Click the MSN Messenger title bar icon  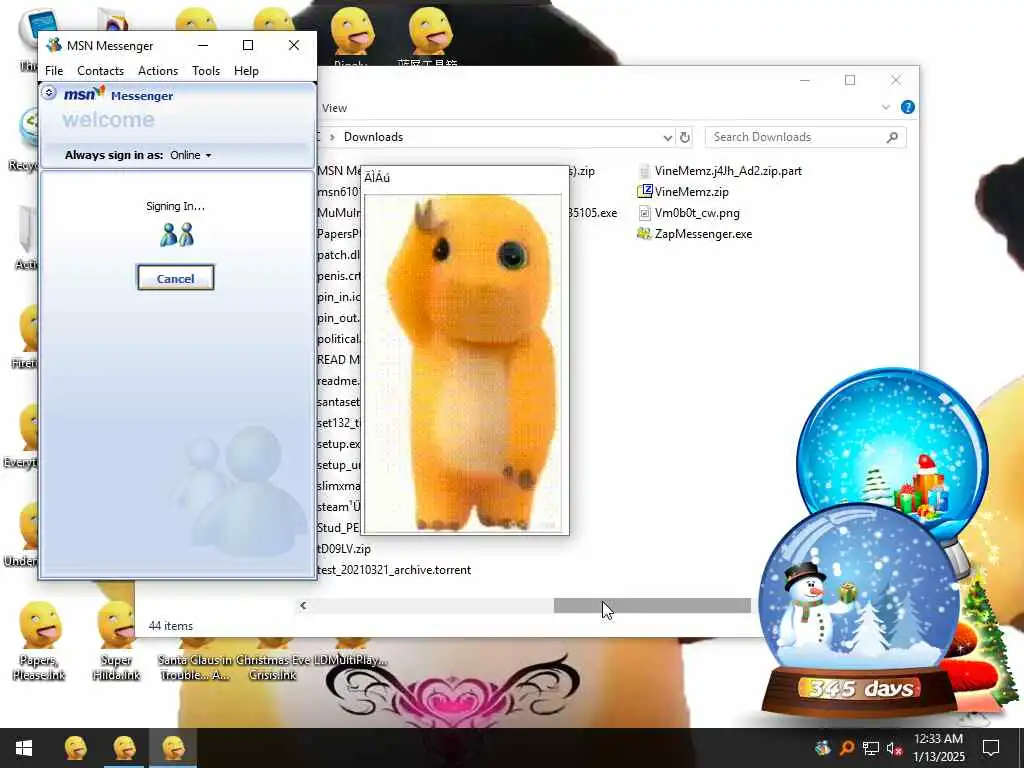coord(54,45)
